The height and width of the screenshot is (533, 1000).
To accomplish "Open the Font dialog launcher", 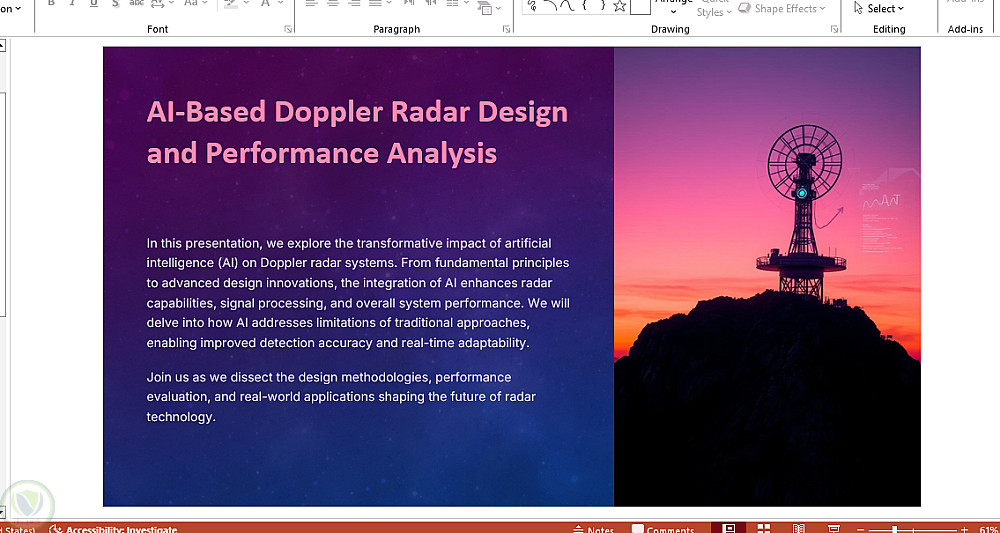I will tap(288, 30).
